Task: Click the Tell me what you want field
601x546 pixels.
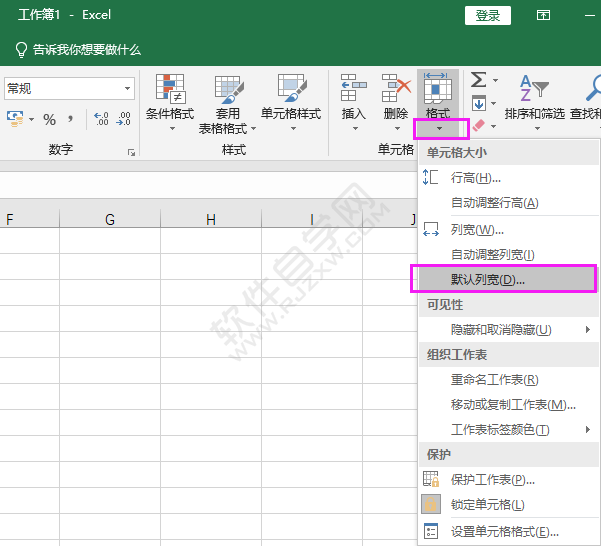Action: (x=78, y=50)
